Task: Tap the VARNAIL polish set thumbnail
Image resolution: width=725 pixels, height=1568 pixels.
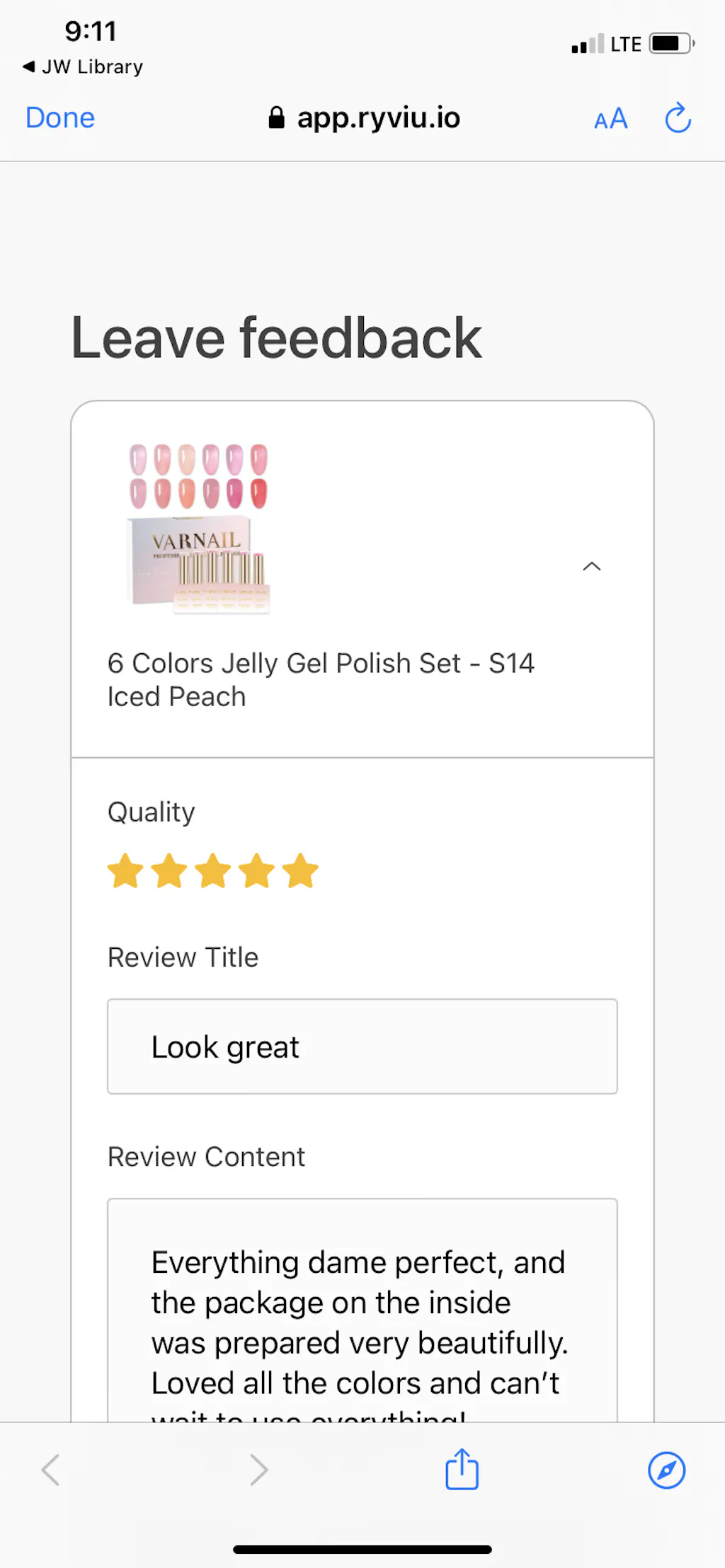Action: (x=199, y=529)
